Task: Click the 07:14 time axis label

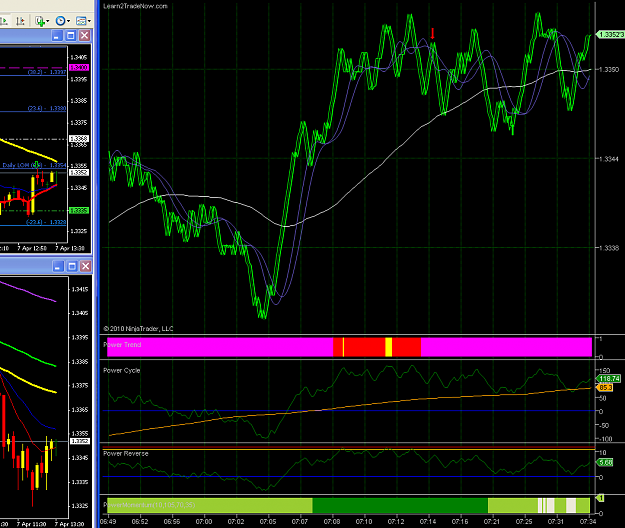Action: click(428, 521)
